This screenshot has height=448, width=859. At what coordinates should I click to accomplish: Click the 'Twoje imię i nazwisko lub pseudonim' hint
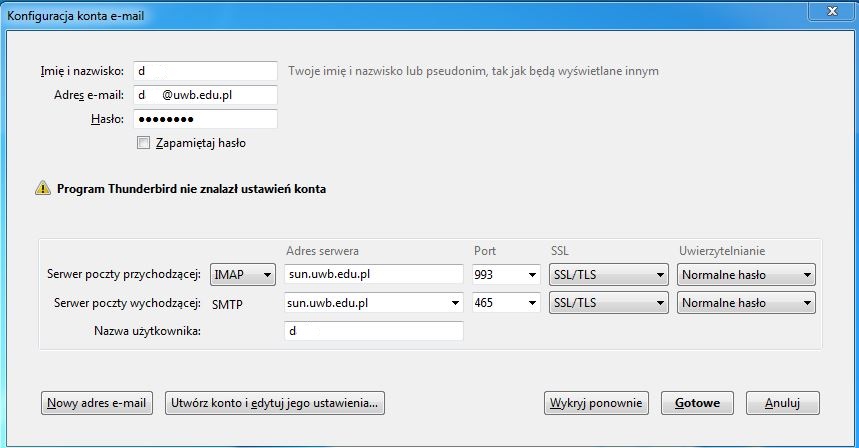[473, 71]
